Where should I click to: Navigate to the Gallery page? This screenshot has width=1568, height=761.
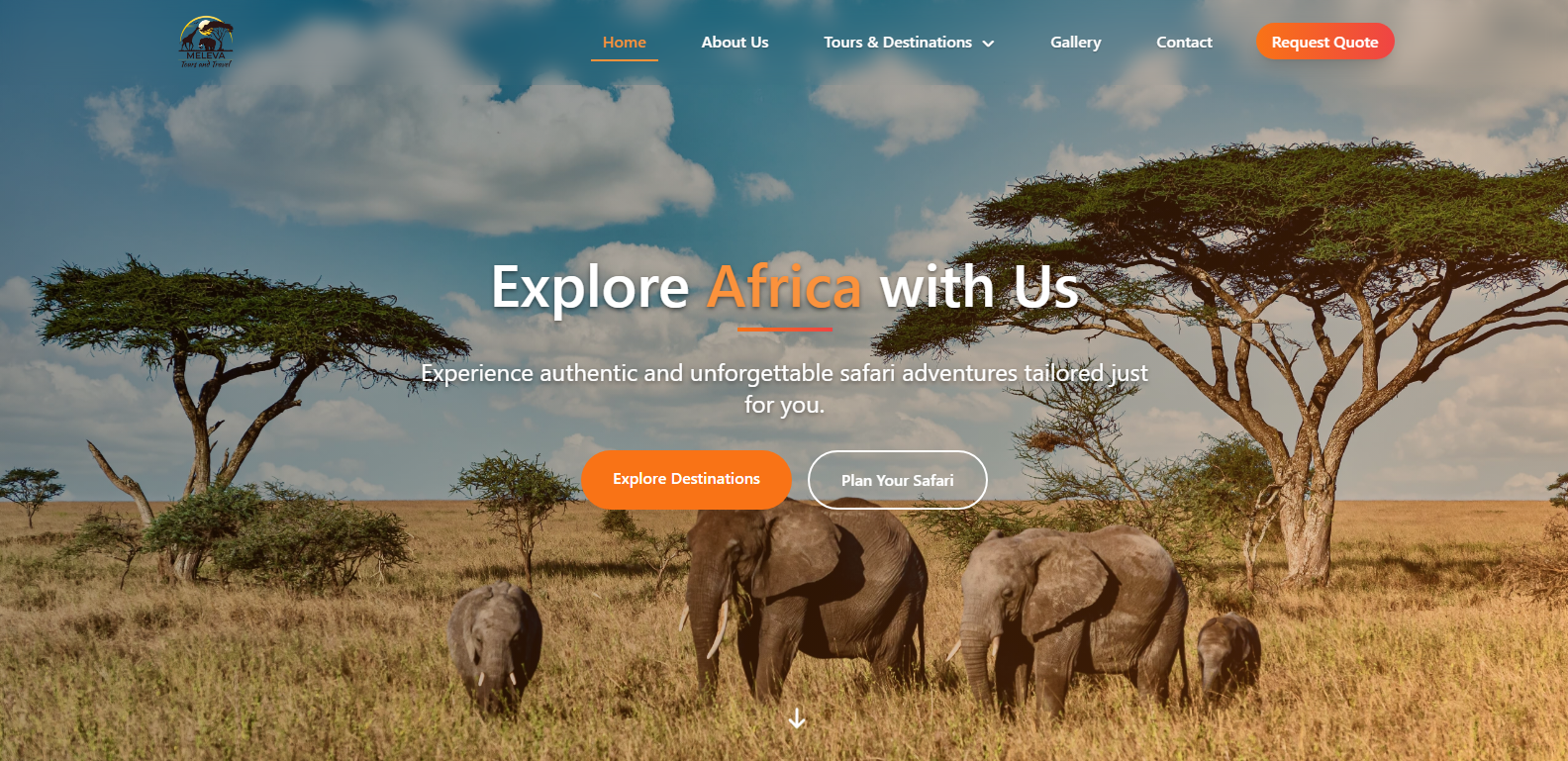coord(1075,42)
